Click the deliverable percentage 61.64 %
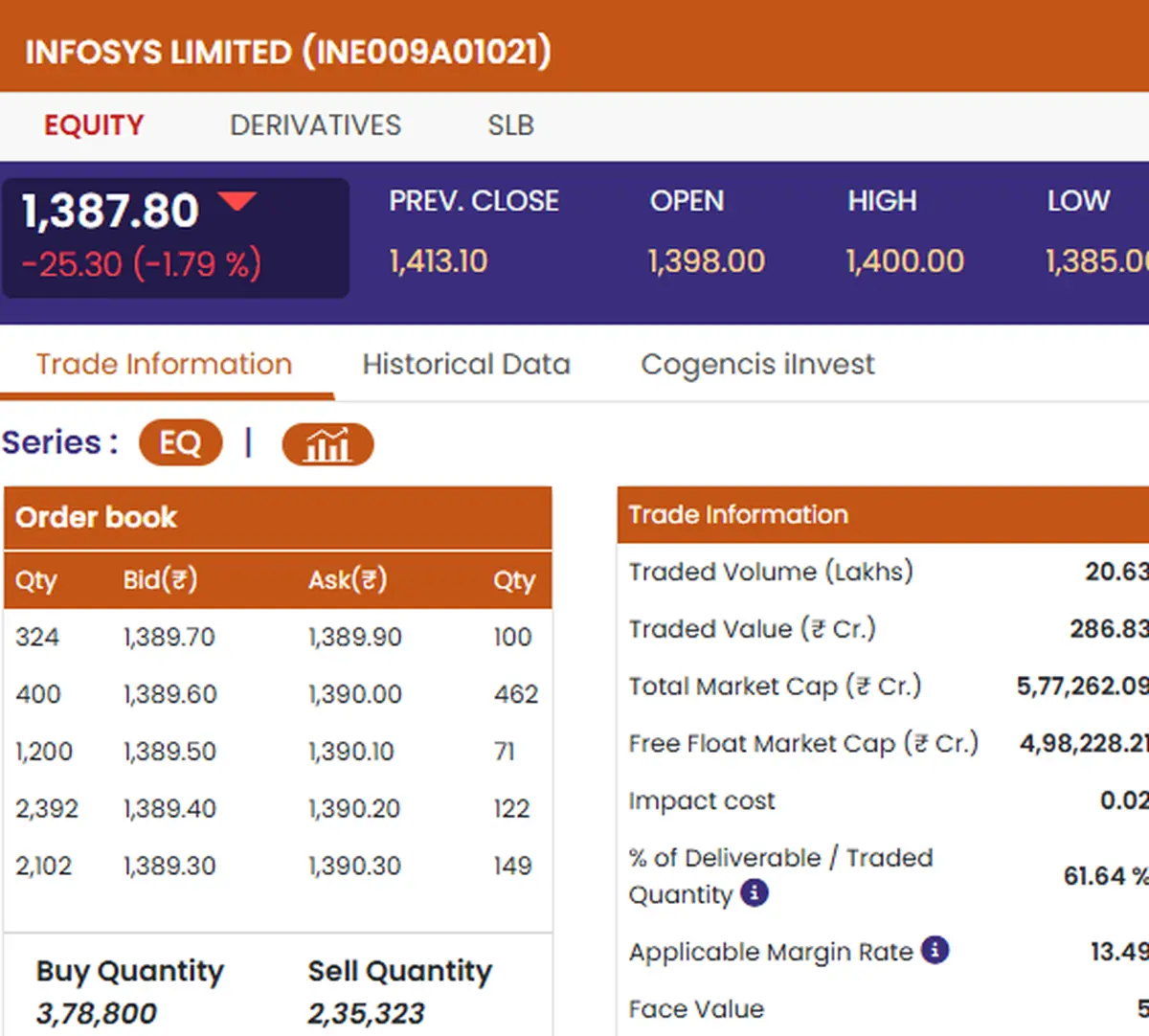The width and height of the screenshot is (1149, 1036). tap(1105, 876)
